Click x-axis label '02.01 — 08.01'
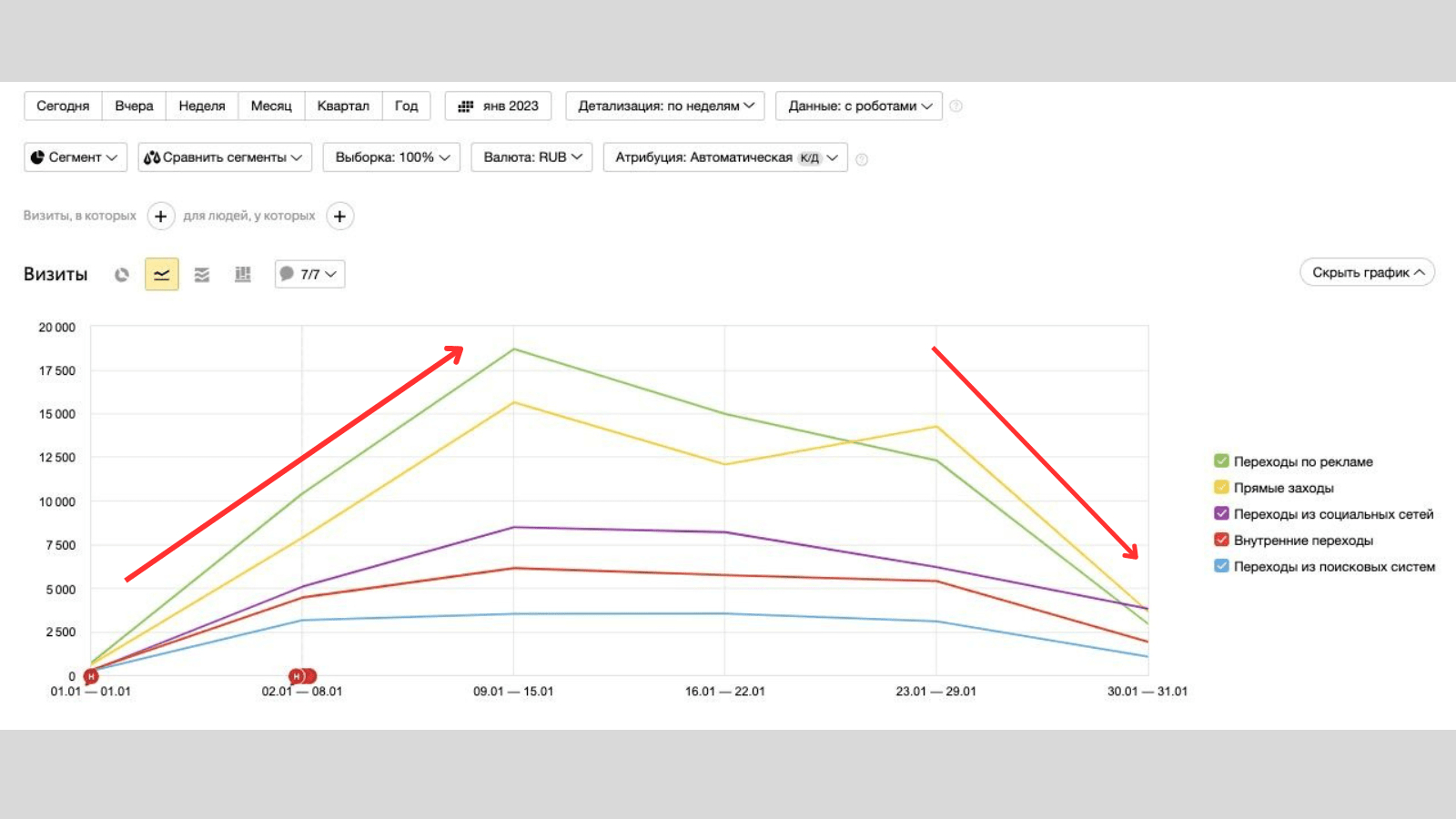 (302, 692)
